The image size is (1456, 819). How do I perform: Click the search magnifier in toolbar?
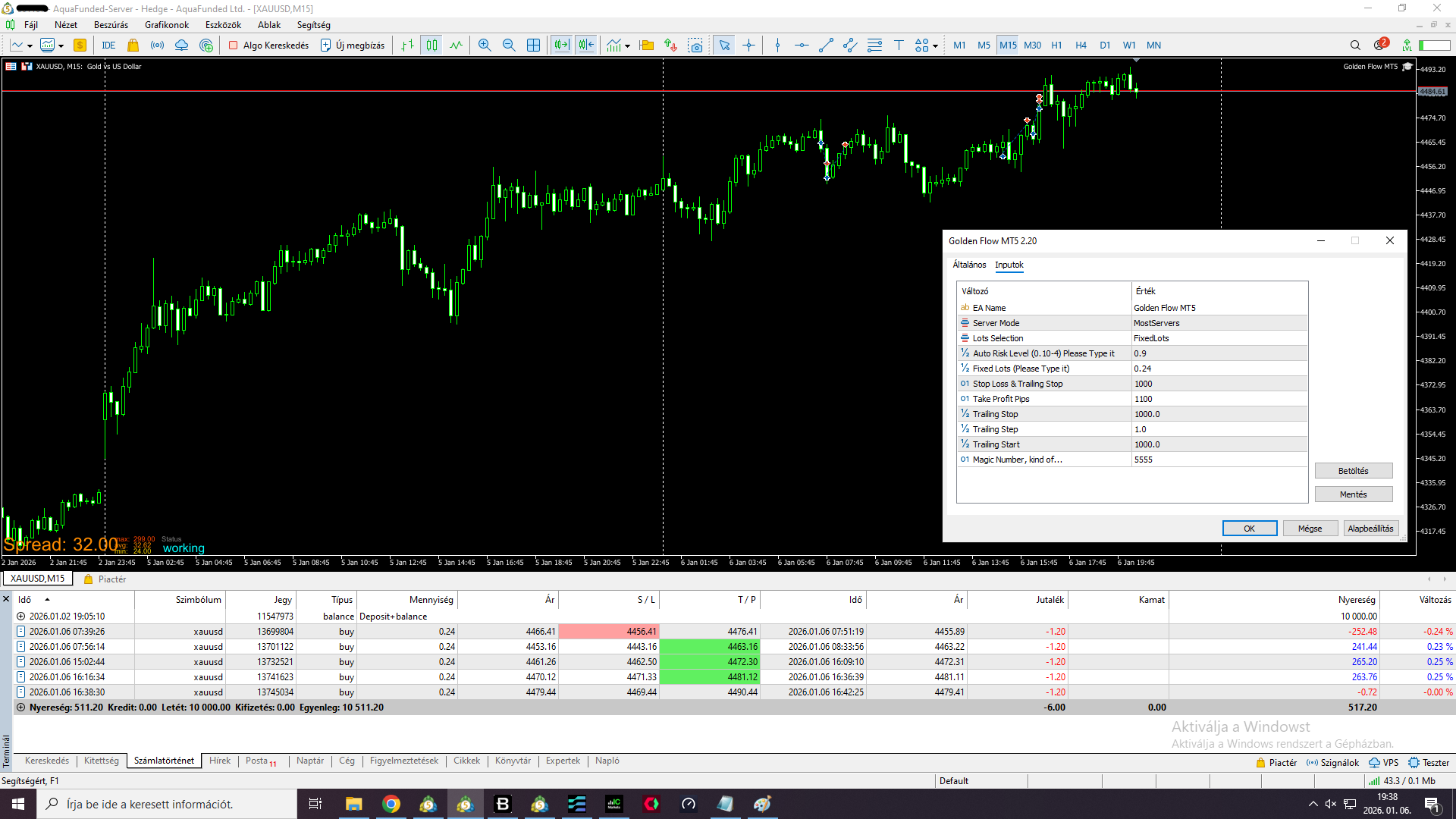tap(1355, 45)
